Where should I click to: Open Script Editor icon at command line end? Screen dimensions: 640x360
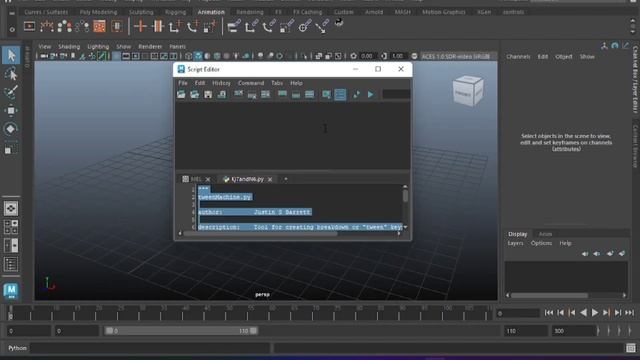pyautogui.click(x=631, y=348)
